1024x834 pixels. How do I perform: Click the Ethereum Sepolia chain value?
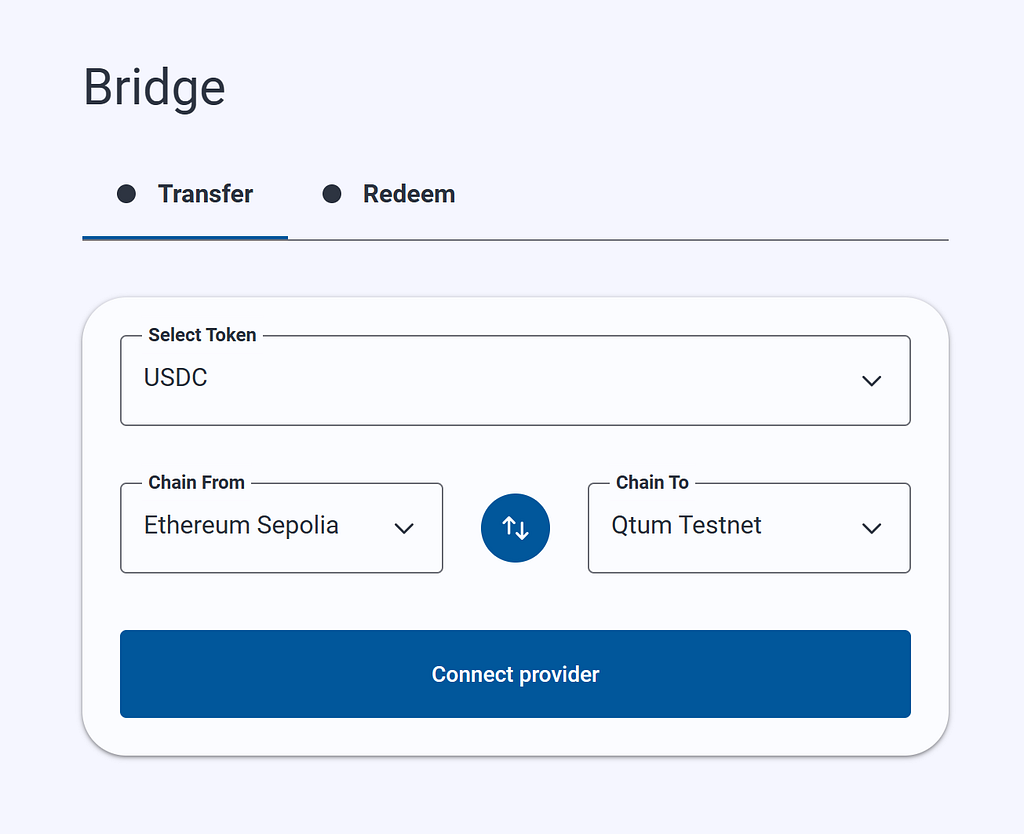point(241,526)
